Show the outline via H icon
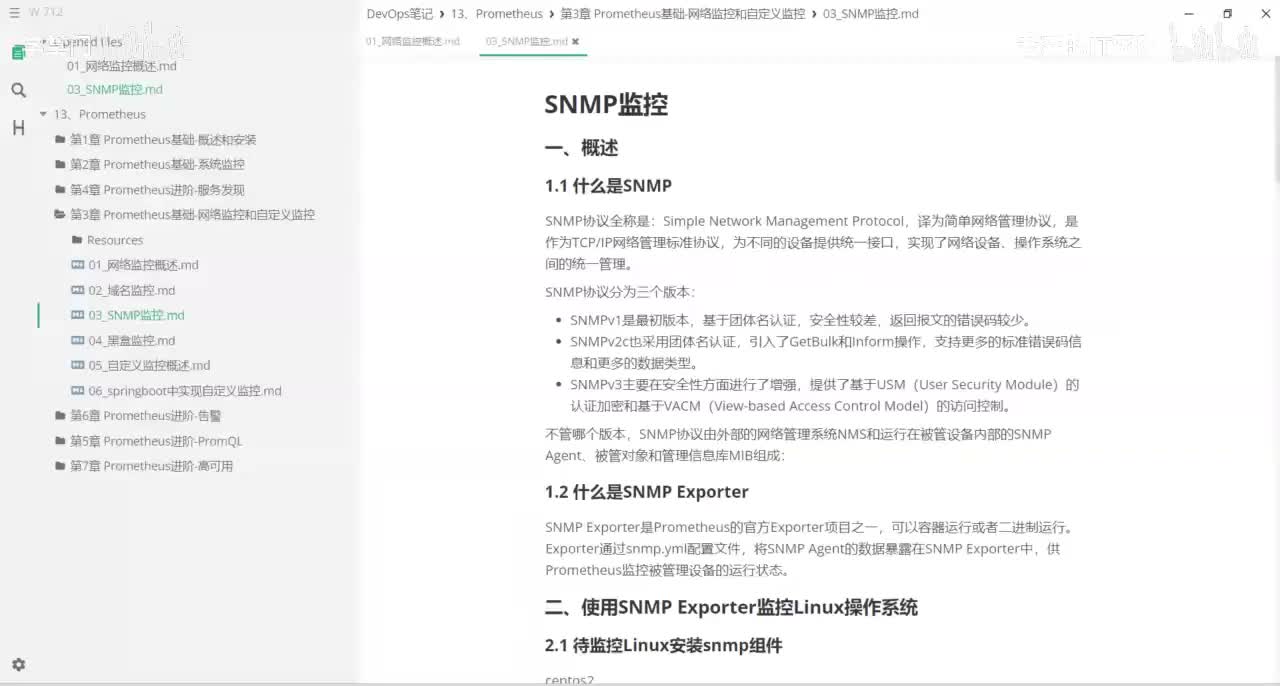The image size is (1280, 686). 18,128
